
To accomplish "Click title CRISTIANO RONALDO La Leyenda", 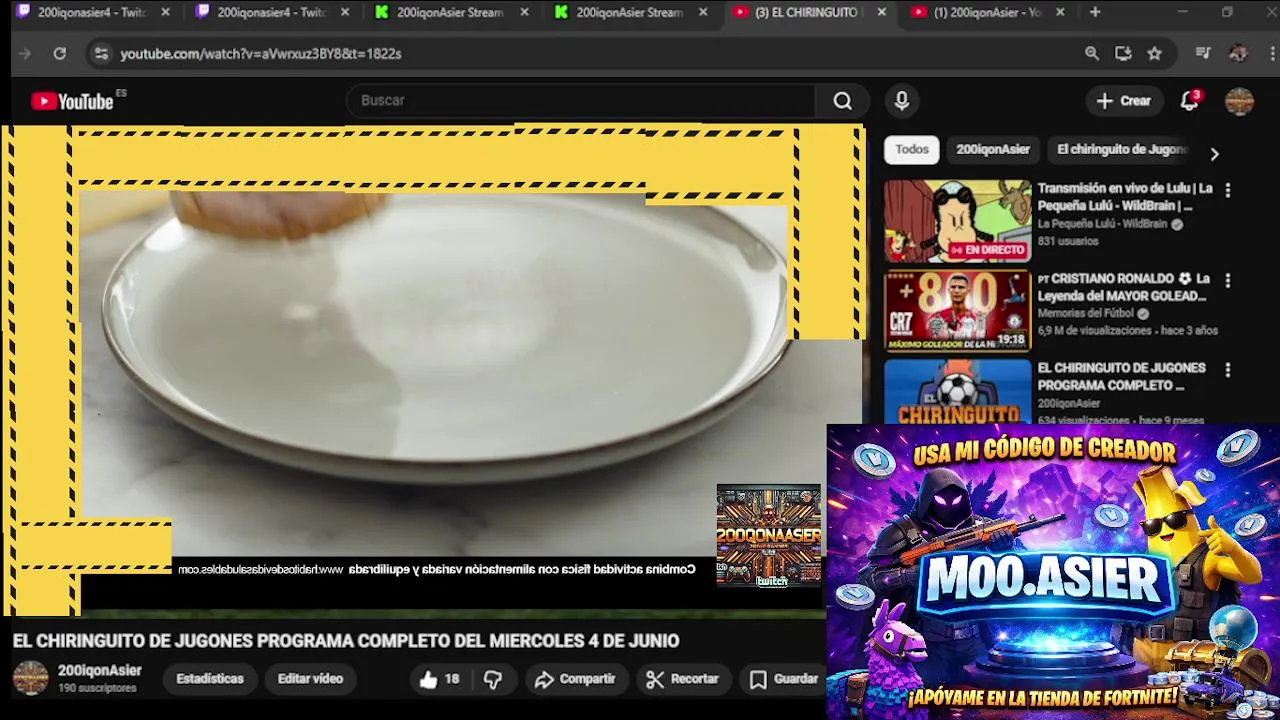I will (x=1125, y=287).
